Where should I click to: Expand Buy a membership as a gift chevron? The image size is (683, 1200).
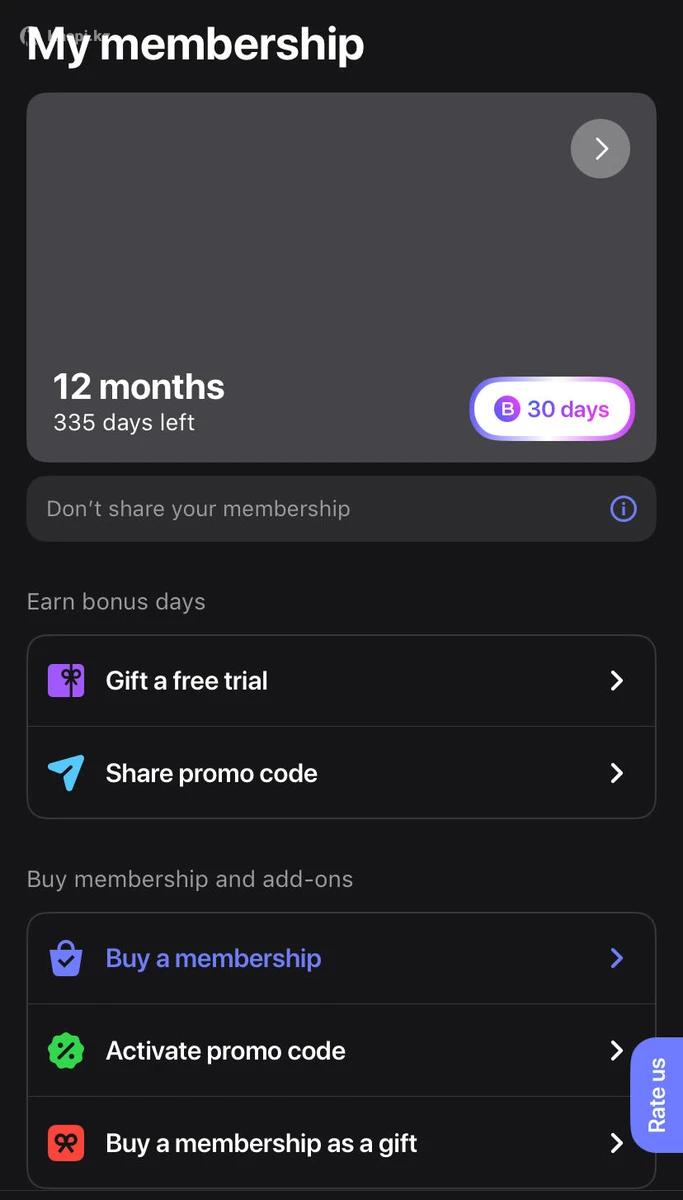(x=617, y=1143)
